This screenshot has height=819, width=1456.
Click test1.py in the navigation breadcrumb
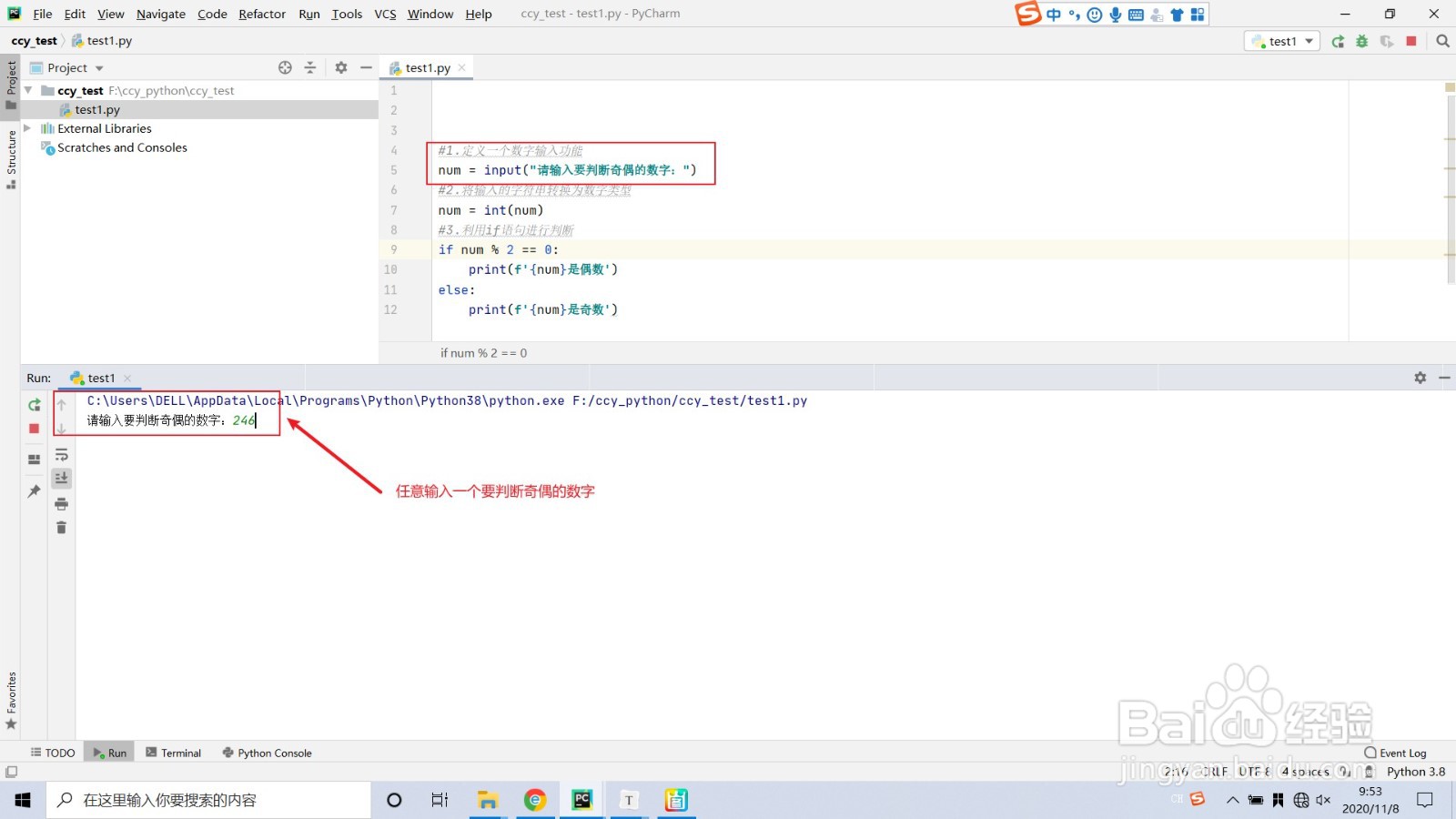coord(102,41)
